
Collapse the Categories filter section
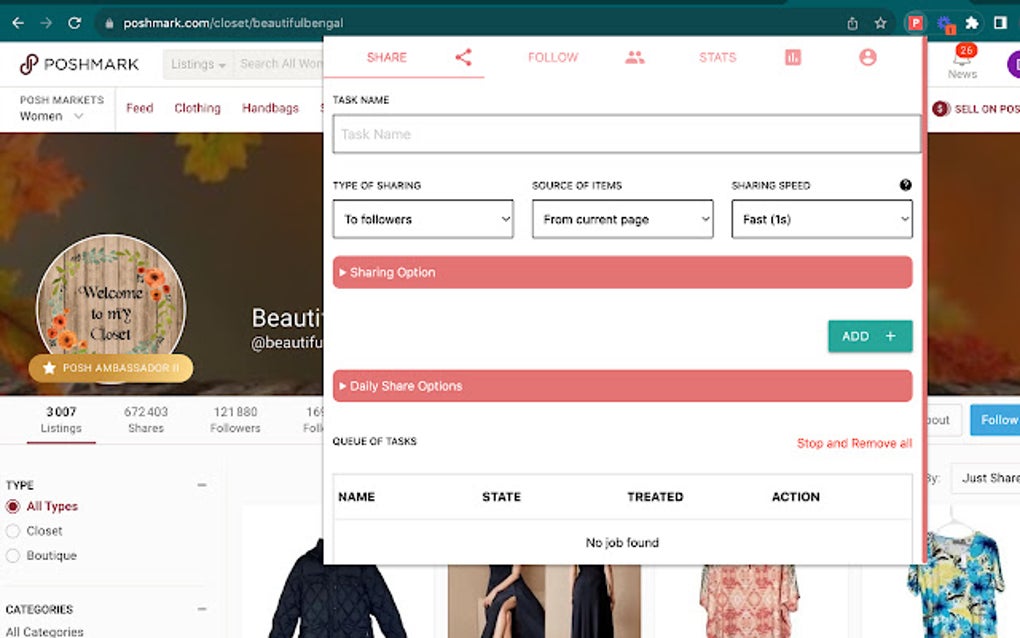(202, 609)
